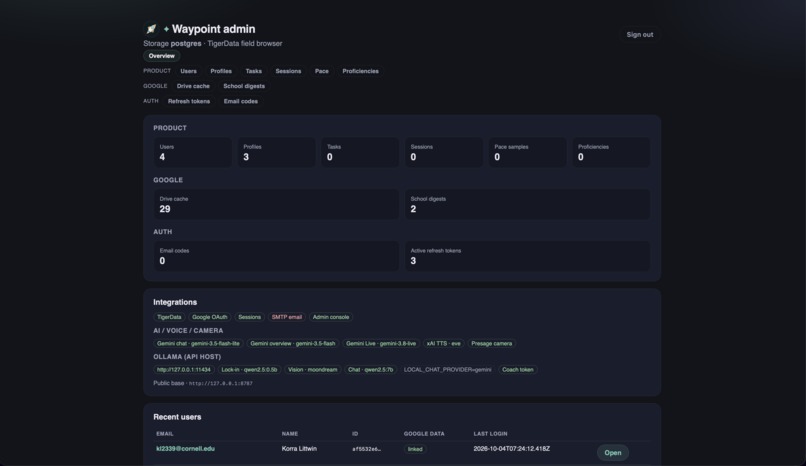Image resolution: width=806 pixels, height=466 pixels.
Task: Open the Refresh tokens tab
Action: (189, 101)
